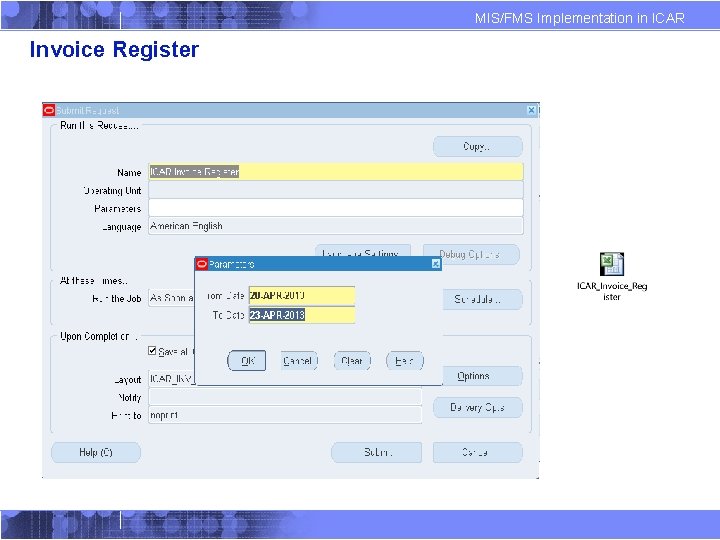The height and width of the screenshot is (540, 720).
Task: Click the Name field with ICAR Invoice Register
Action: tap(336, 172)
